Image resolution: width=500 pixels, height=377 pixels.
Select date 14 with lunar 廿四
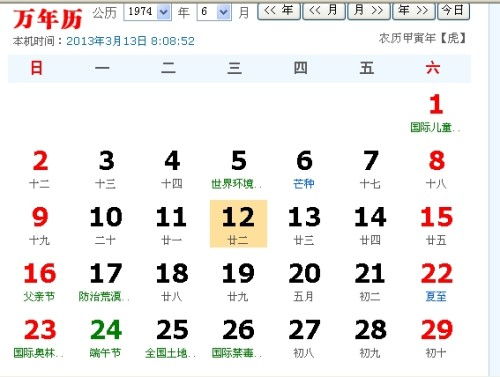370,226
